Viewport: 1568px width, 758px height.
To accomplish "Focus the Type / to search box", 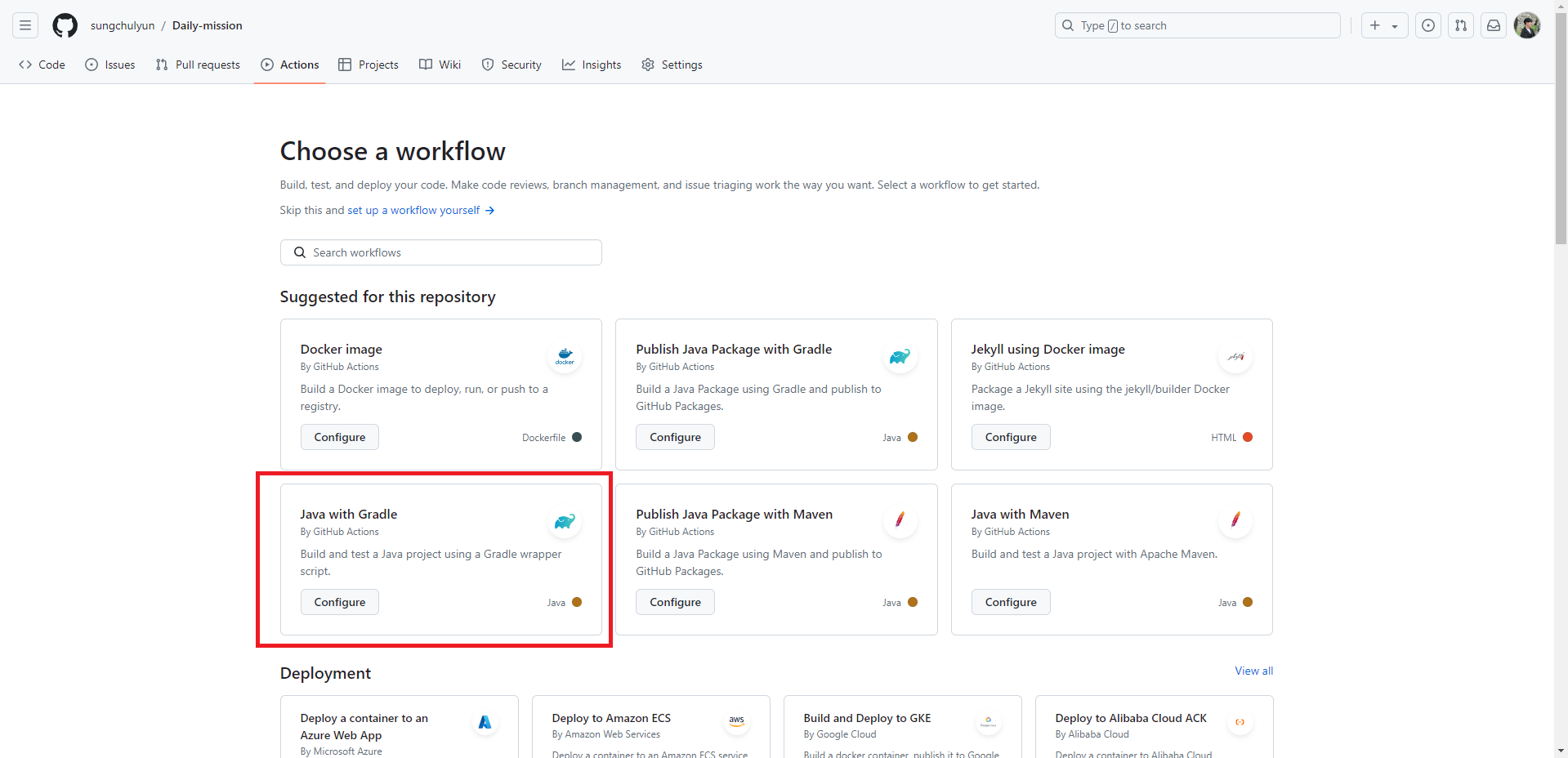I will (1198, 25).
